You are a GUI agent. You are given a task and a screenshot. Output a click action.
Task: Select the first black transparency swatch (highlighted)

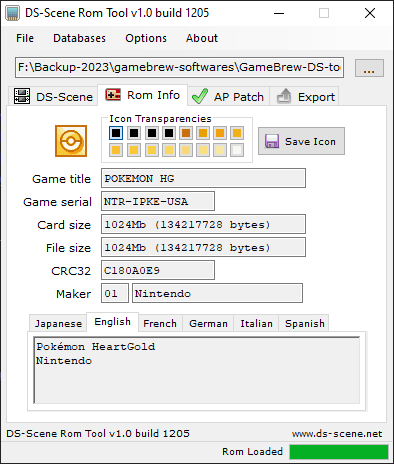click(x=116, y=133)
